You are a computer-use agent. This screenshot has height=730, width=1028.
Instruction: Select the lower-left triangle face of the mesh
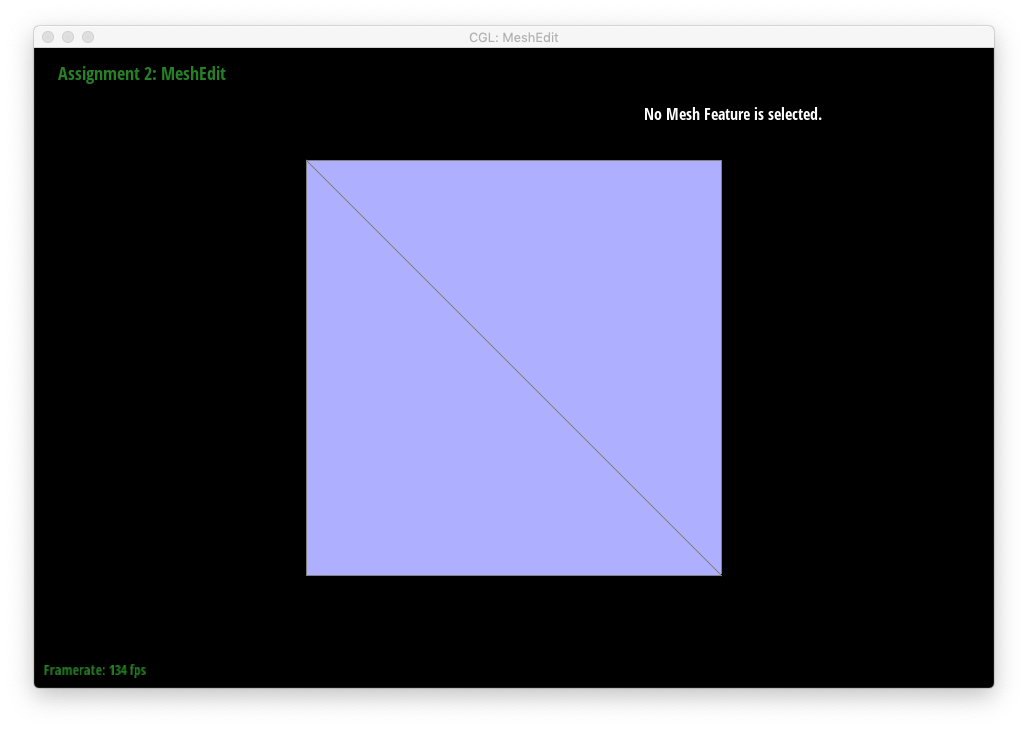pyautogui.click(x=445, y=437)
